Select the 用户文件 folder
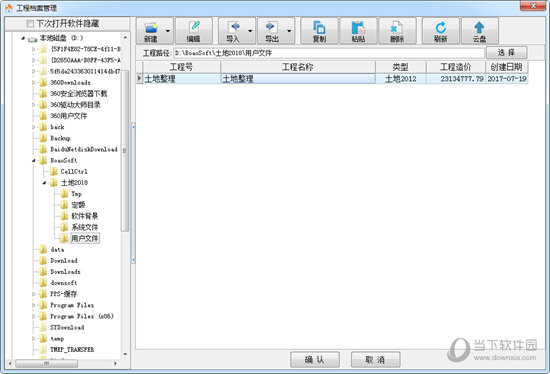The width and height of the screenshot is (550, 374). [x=85, y=239]
